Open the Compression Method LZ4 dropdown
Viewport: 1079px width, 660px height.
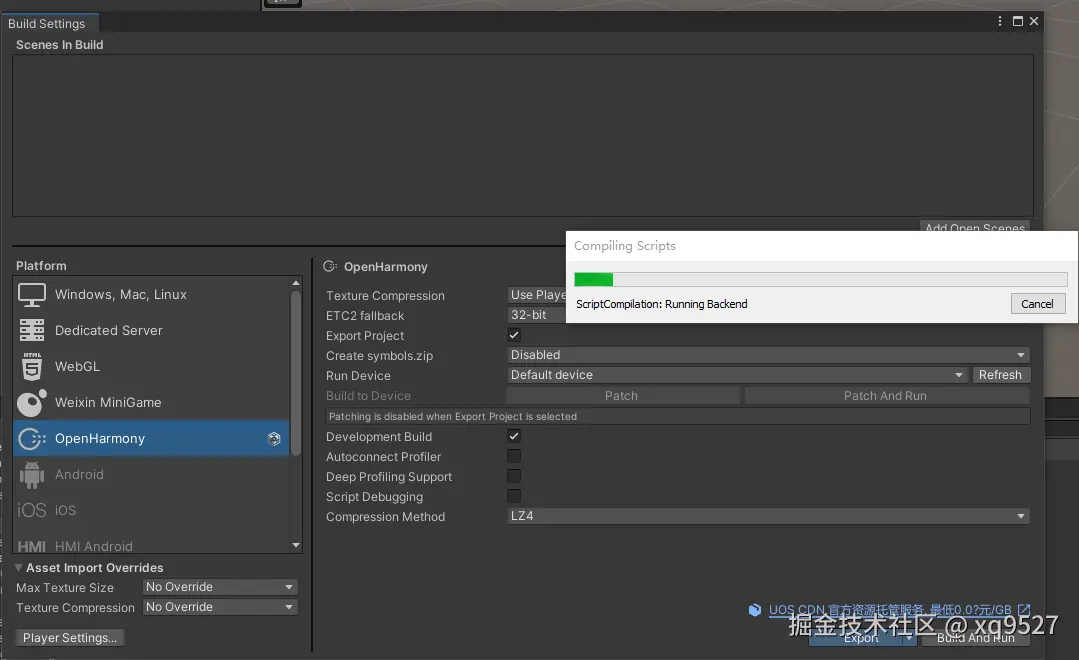(x=768, y=516)
